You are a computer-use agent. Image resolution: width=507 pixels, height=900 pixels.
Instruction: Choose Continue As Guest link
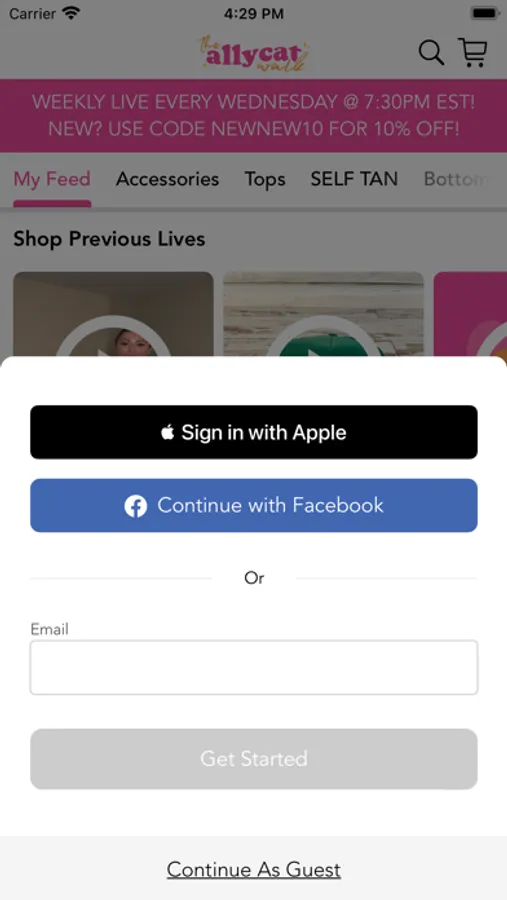coord(254,870)
